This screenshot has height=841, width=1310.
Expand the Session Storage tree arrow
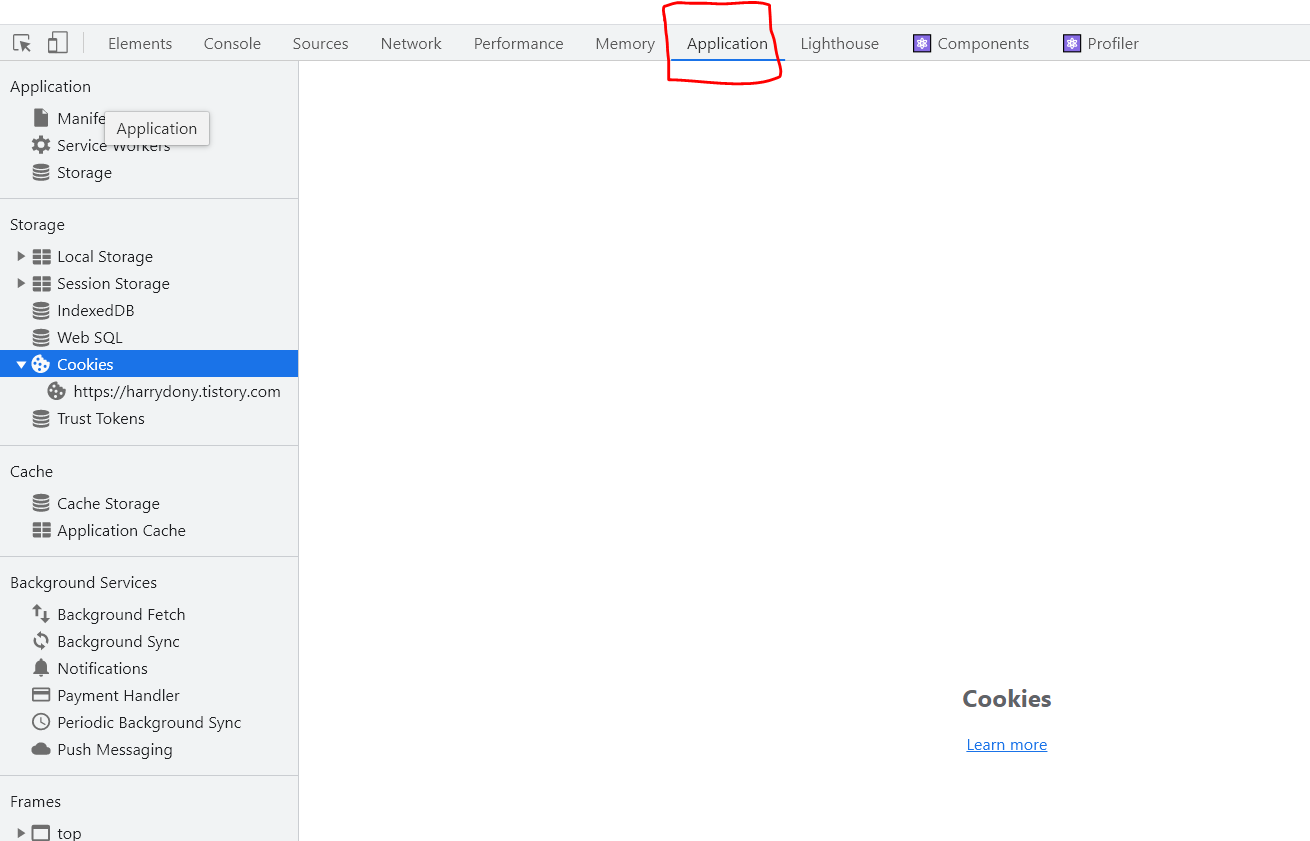point(21,283)
